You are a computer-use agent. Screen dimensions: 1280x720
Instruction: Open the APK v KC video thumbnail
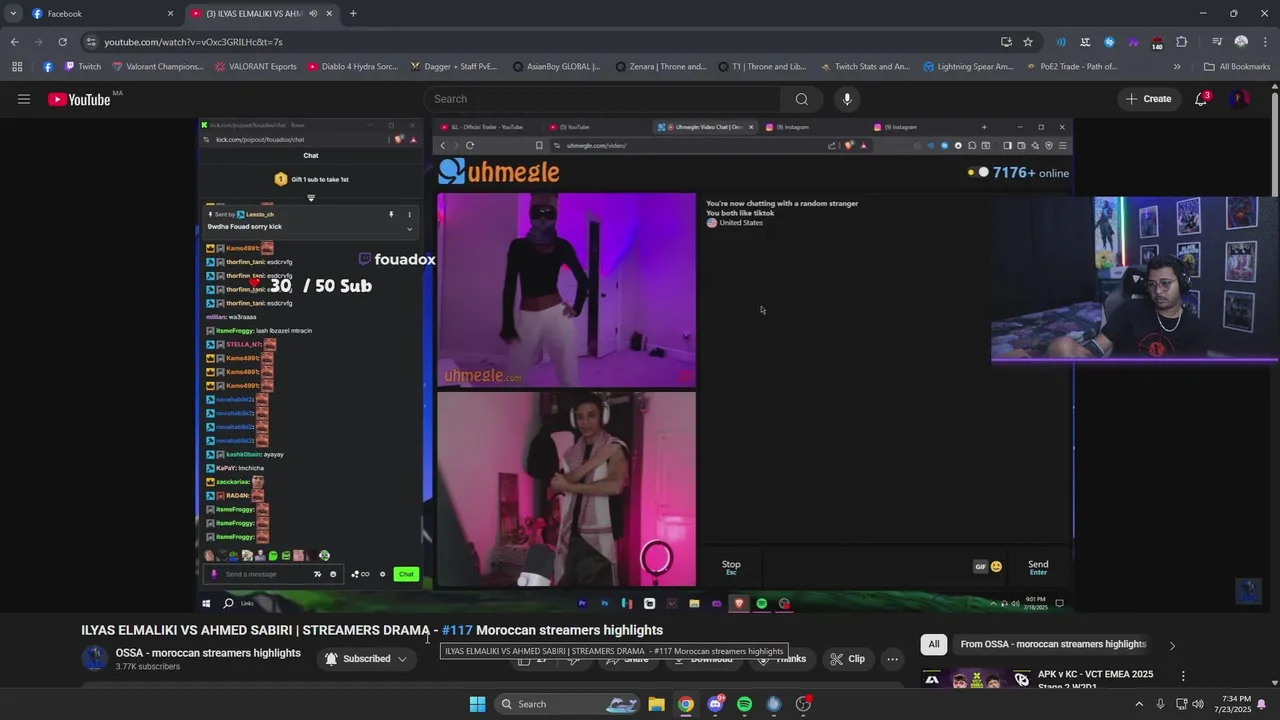click(x=976, y=679)
